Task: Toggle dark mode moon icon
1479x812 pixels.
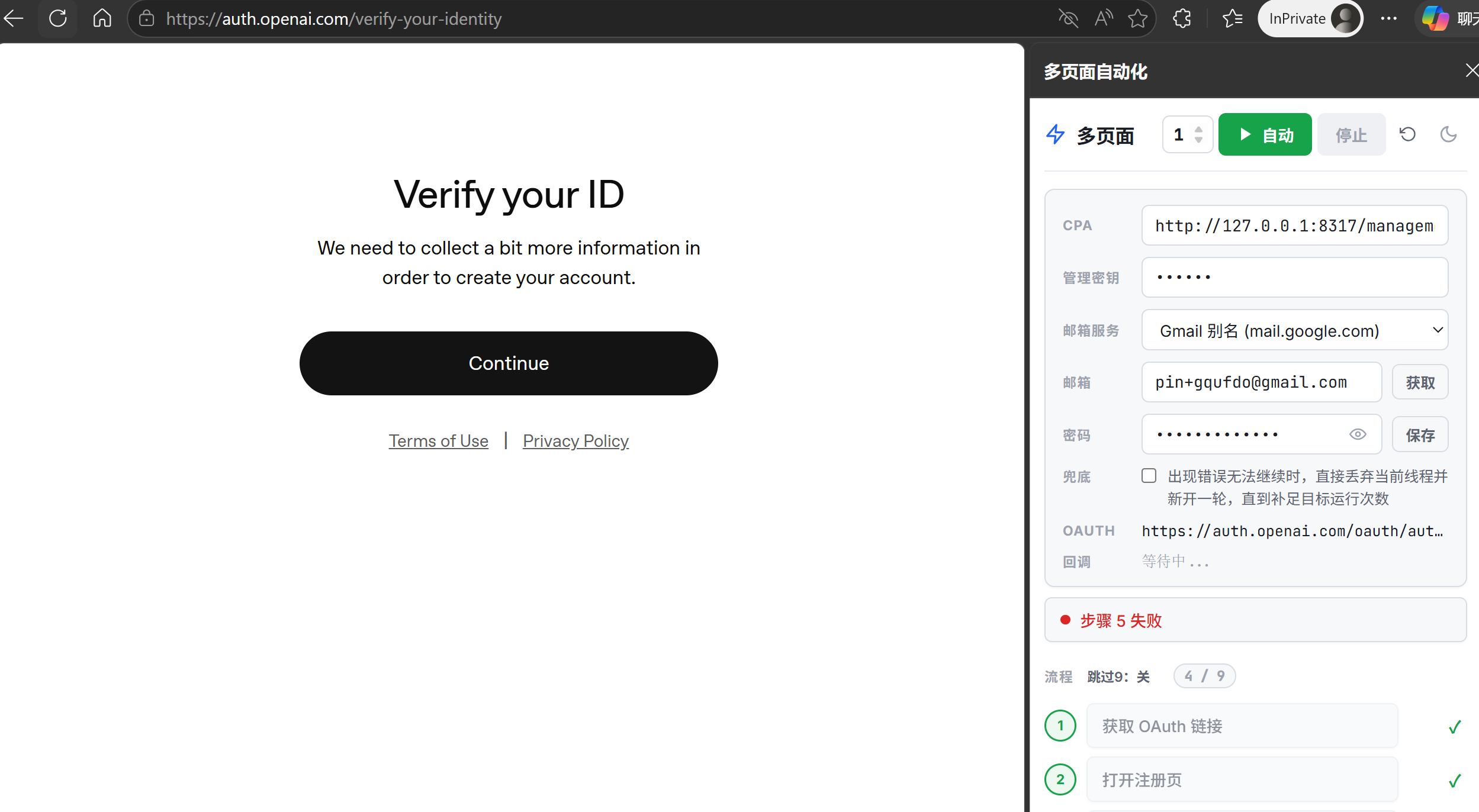Action: 1448,134
